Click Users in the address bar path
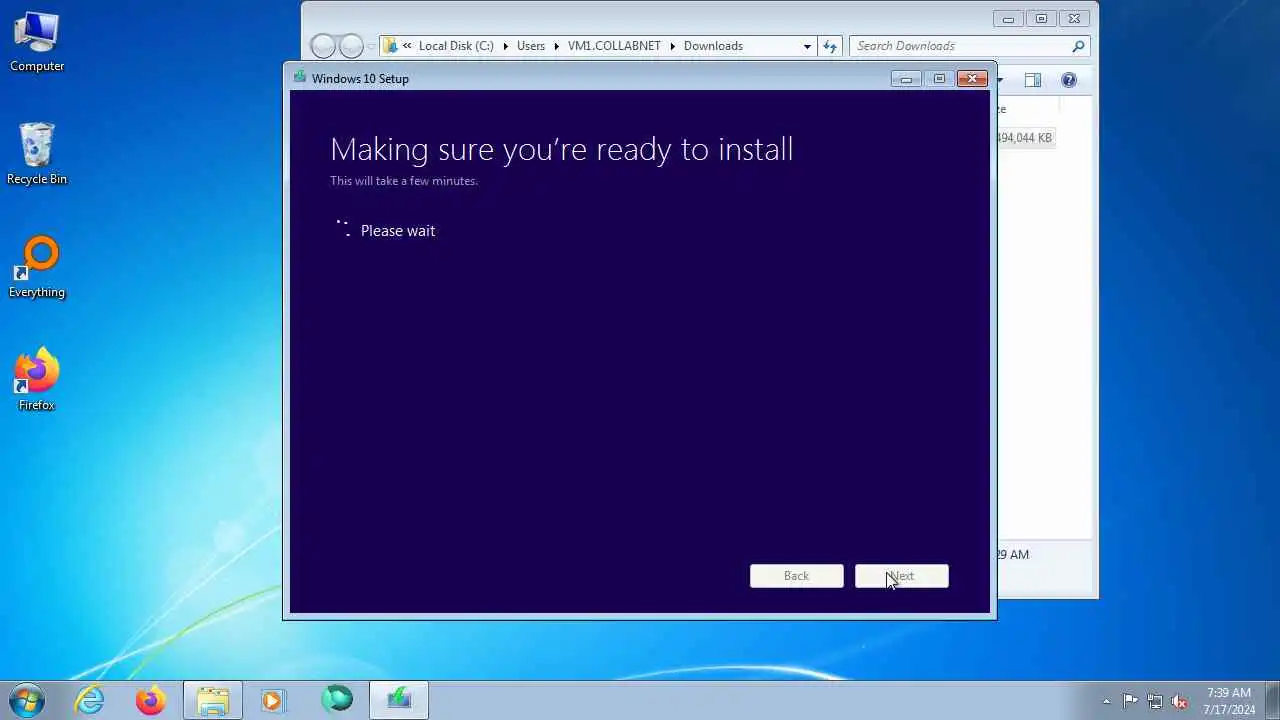The height and width of the screenshot is (720, 1280). 531,46
